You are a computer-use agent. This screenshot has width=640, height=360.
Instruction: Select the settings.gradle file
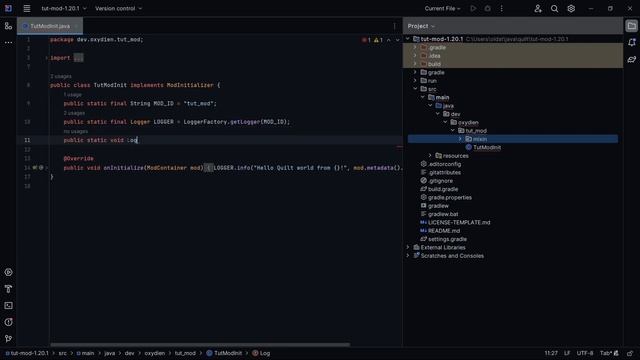coord(447,239)
